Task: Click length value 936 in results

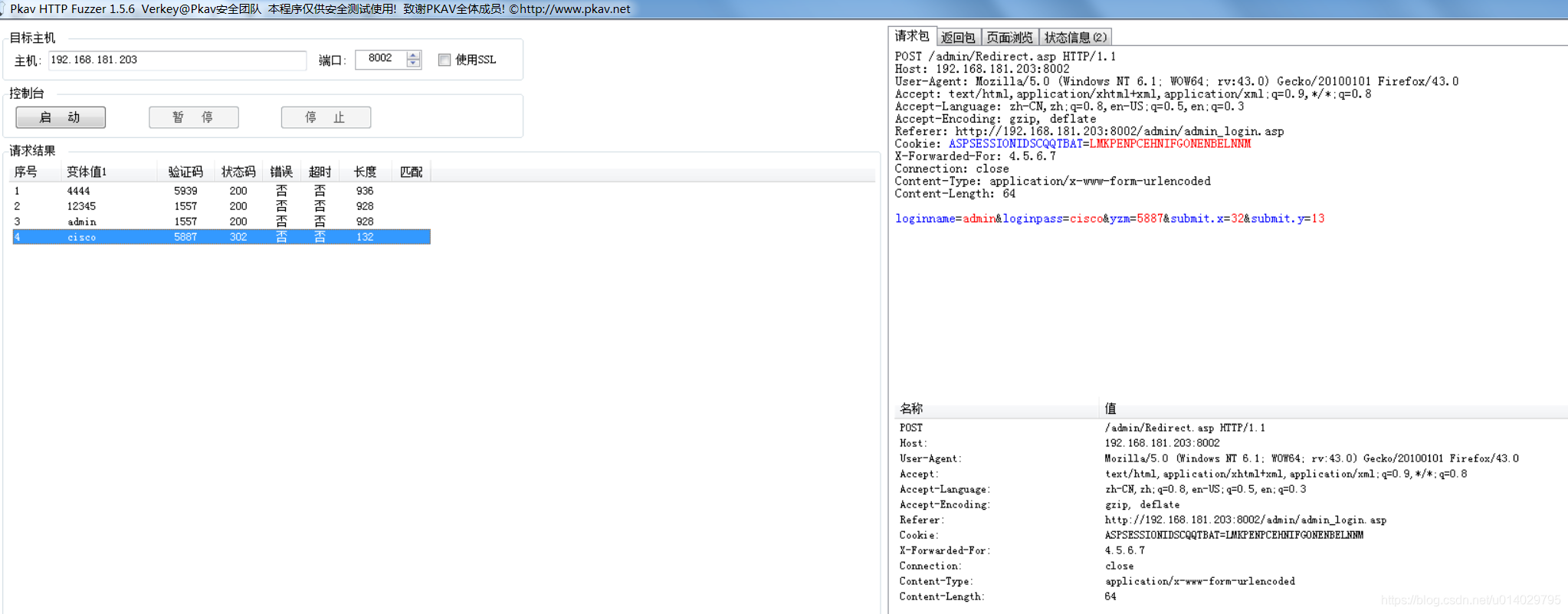Action: tap(365, 191)
